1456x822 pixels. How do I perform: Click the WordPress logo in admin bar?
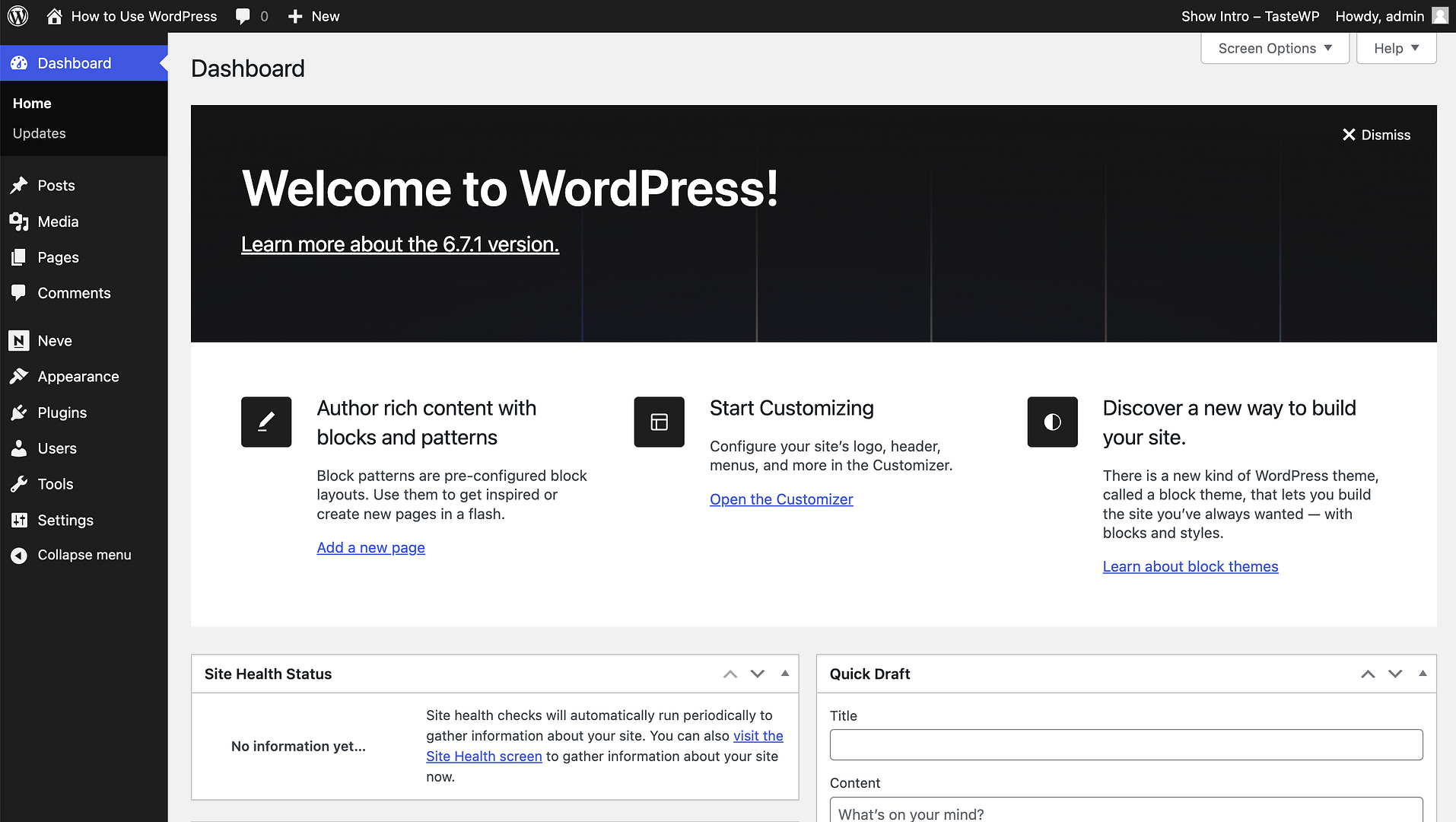pos(17,15)
